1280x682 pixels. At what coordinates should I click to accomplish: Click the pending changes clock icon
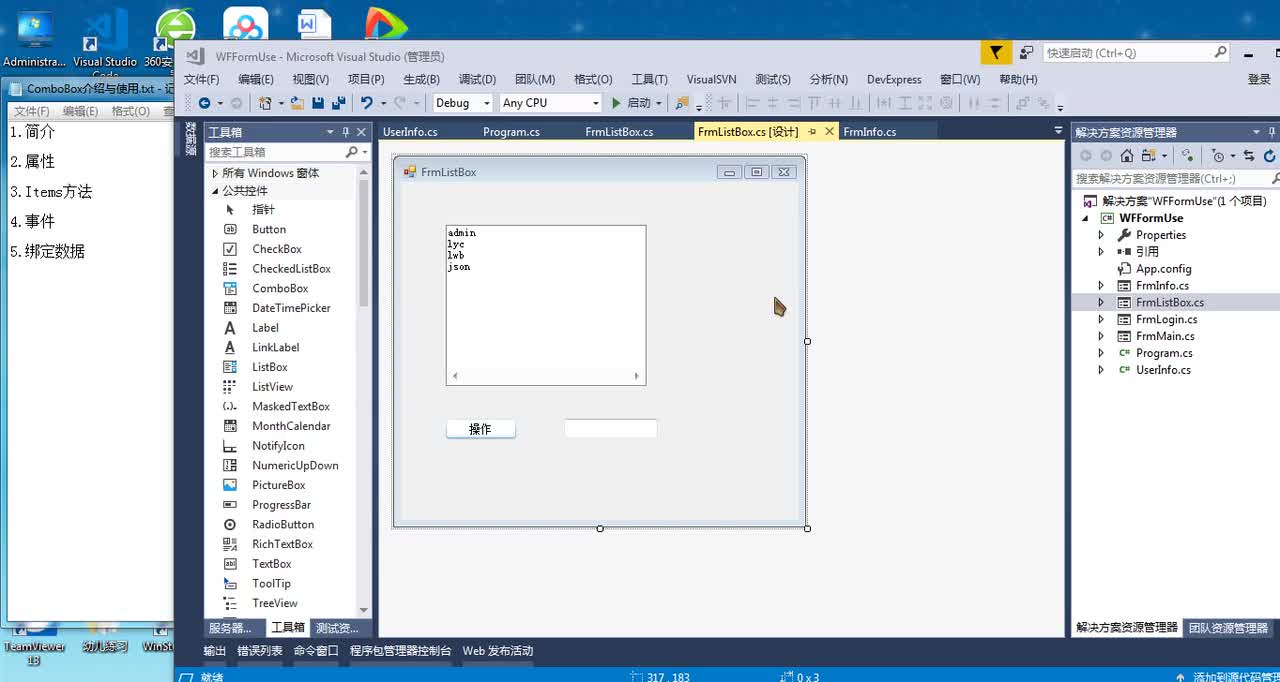(x=1217, y=156)
